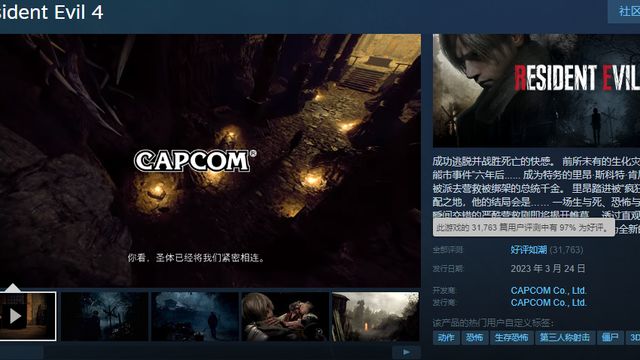Open the developer CAPCOM Co., Ltd. link
640x360 pixels.
click(x=548, y=291)
